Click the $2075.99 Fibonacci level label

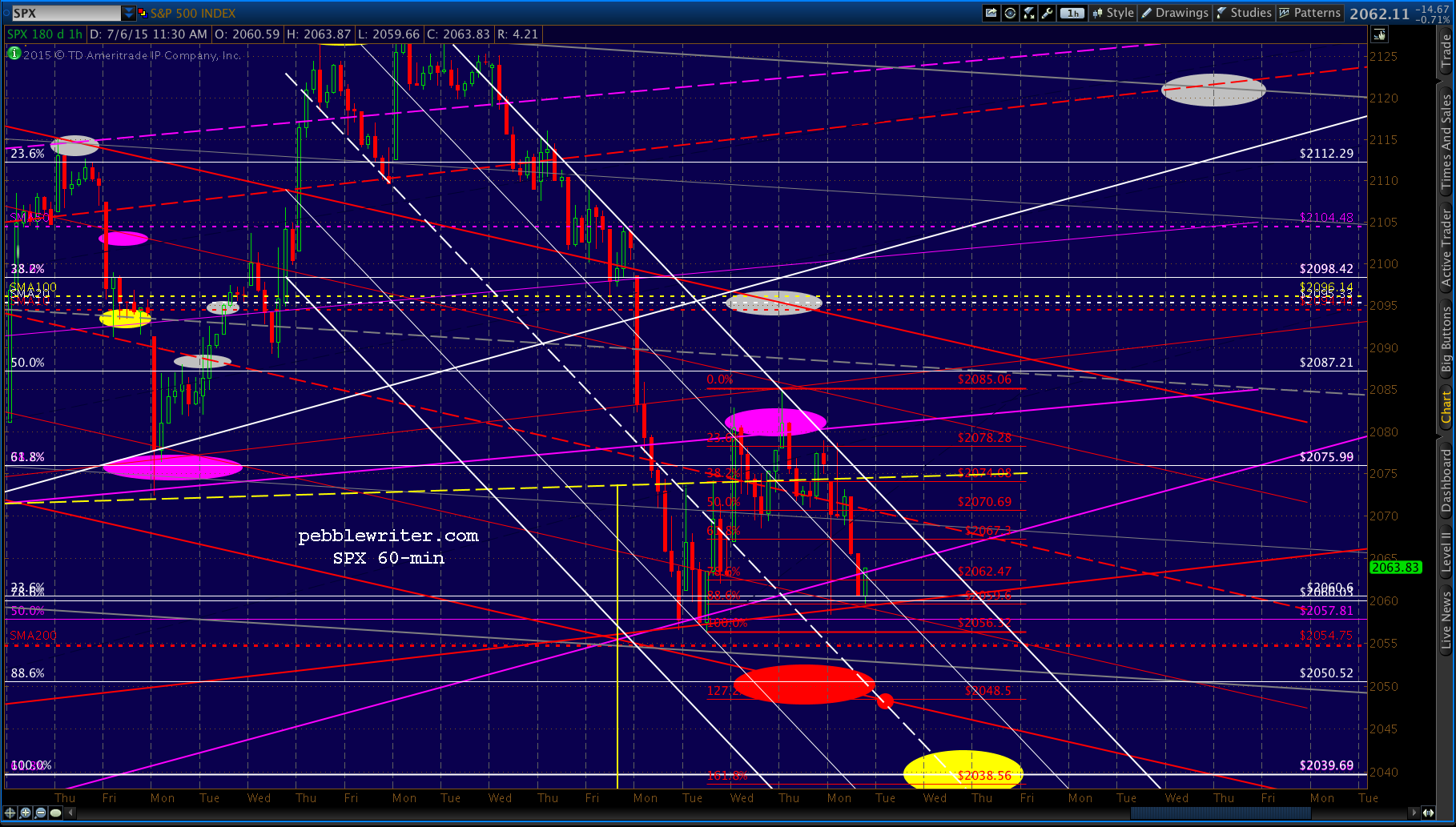(1326, 456)
